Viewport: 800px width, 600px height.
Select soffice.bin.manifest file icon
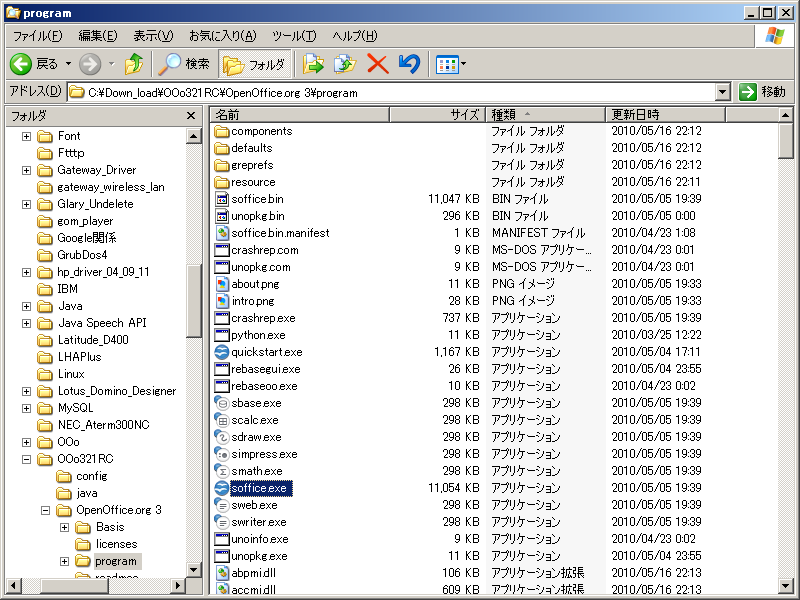pos(221,233)
